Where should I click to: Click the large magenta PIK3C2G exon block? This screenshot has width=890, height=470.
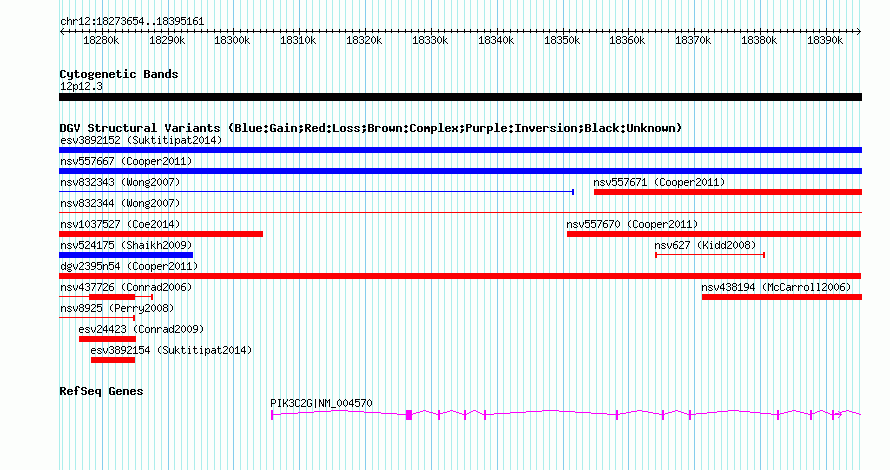coord(409,415)
